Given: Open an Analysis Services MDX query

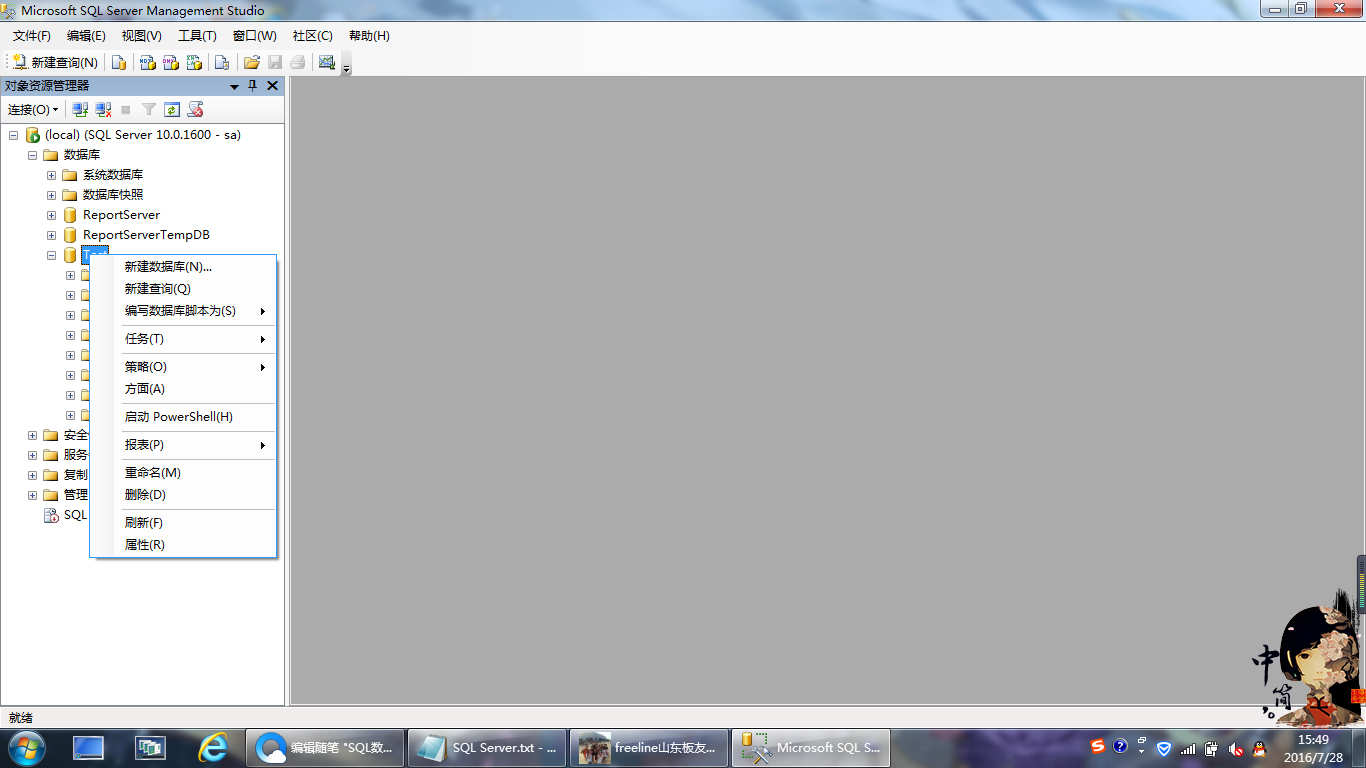Looking at the screenshot, I should tap(147, 62).
